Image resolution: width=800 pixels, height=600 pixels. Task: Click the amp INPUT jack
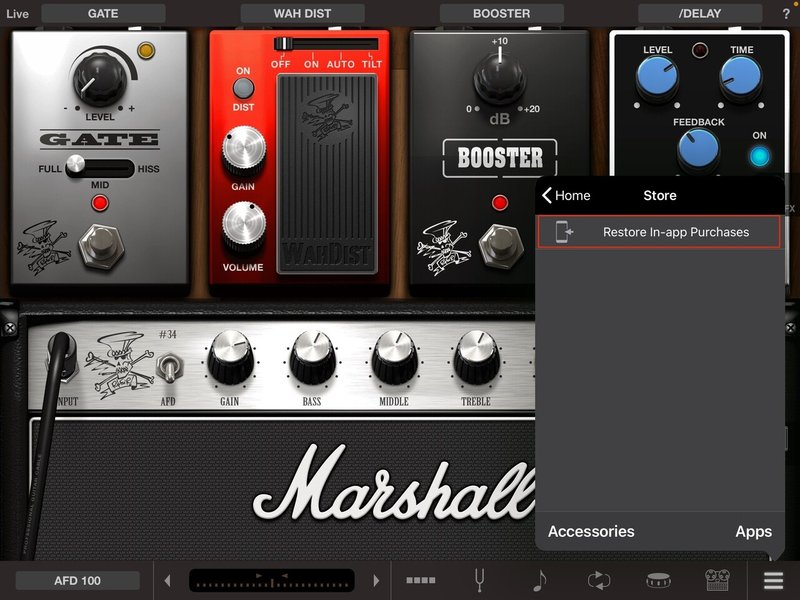coord(63,357)
